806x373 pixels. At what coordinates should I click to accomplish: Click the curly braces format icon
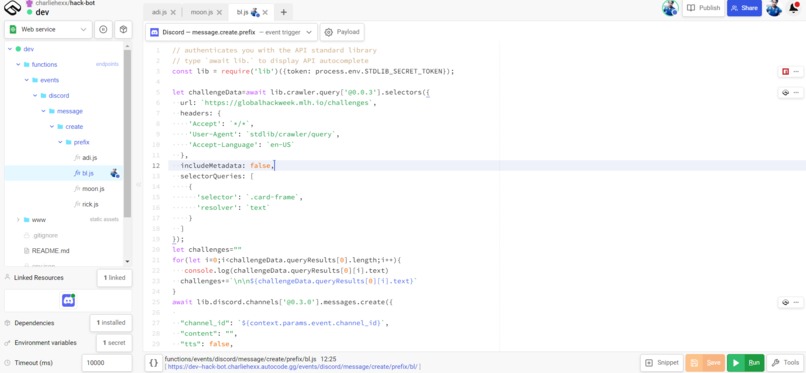153,363
